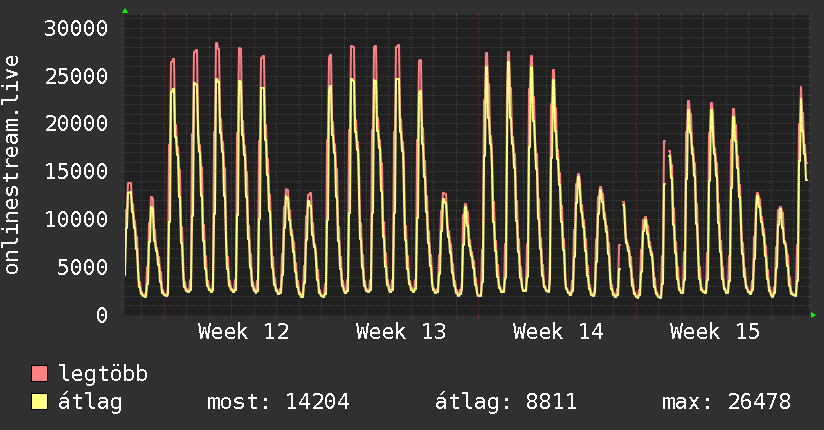Click the 'most: 14204' value
The height and width of the screenshot is (430, 824).
point(278,402)
